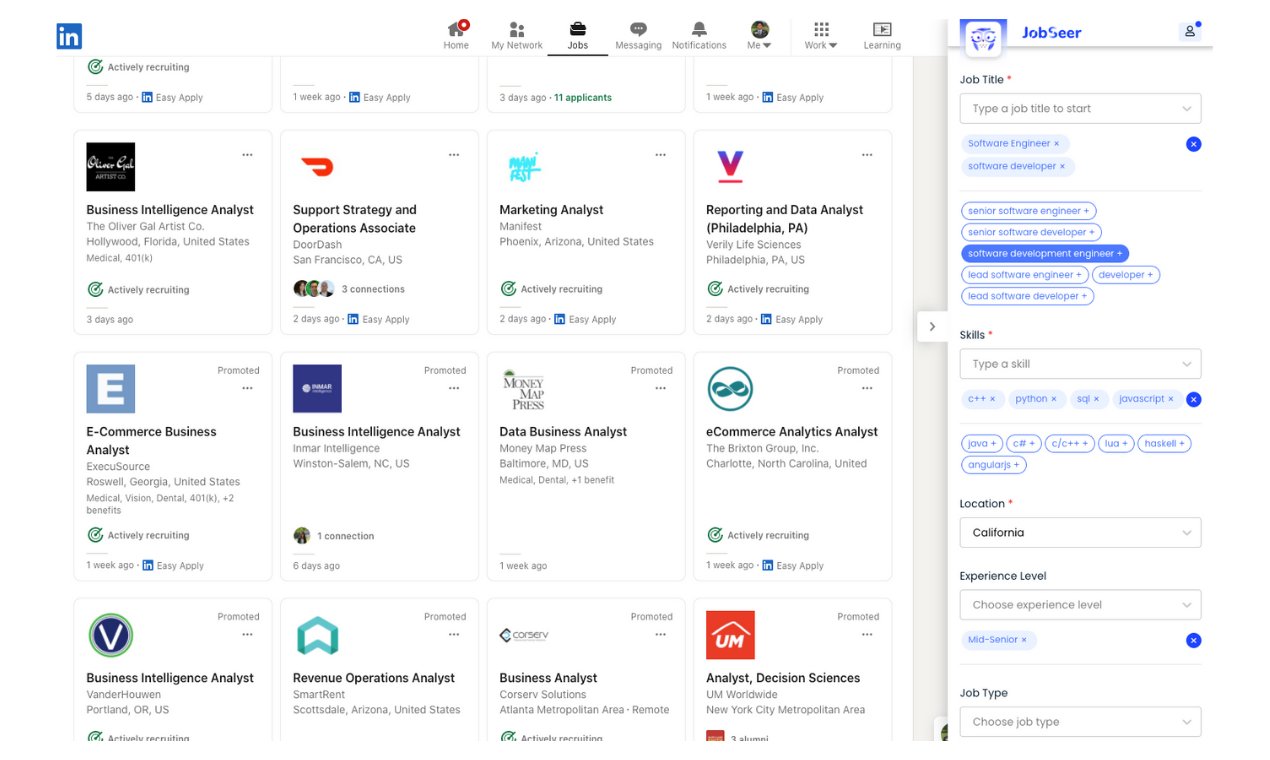Image resolution: width=1270 pixels, height=760 pixels.
Task: Clear all selected skills
Action: click(x=1193, y=400)
